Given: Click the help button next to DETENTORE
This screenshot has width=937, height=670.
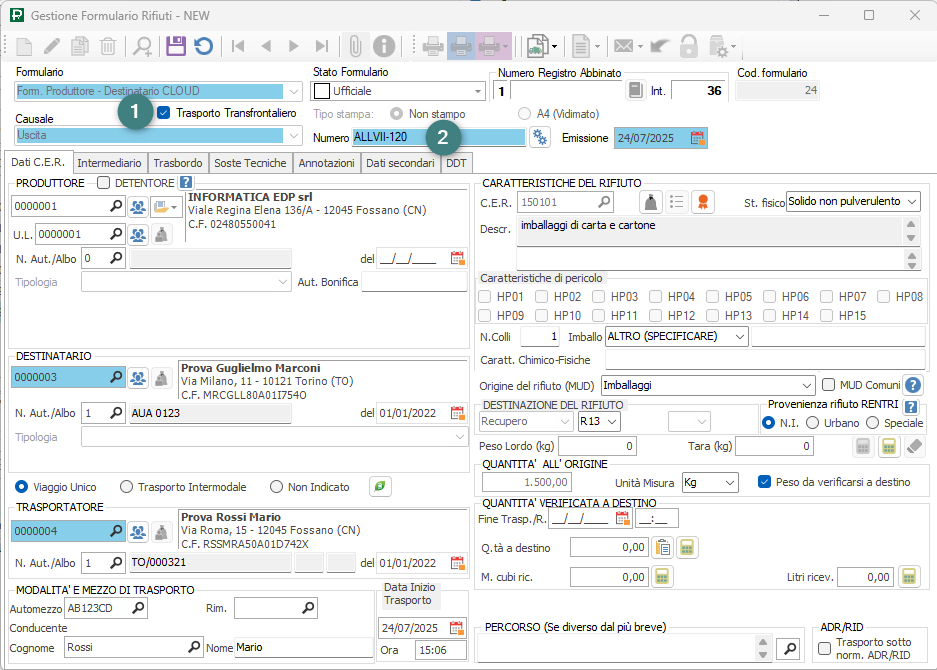Looking at the screenshot, I should click(185, 182).
